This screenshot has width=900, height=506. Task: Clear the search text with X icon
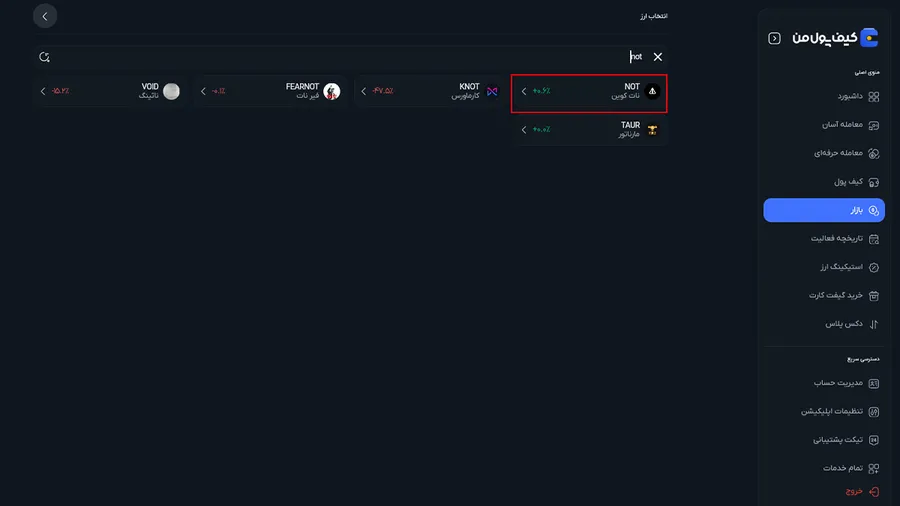tap(658, 57)
